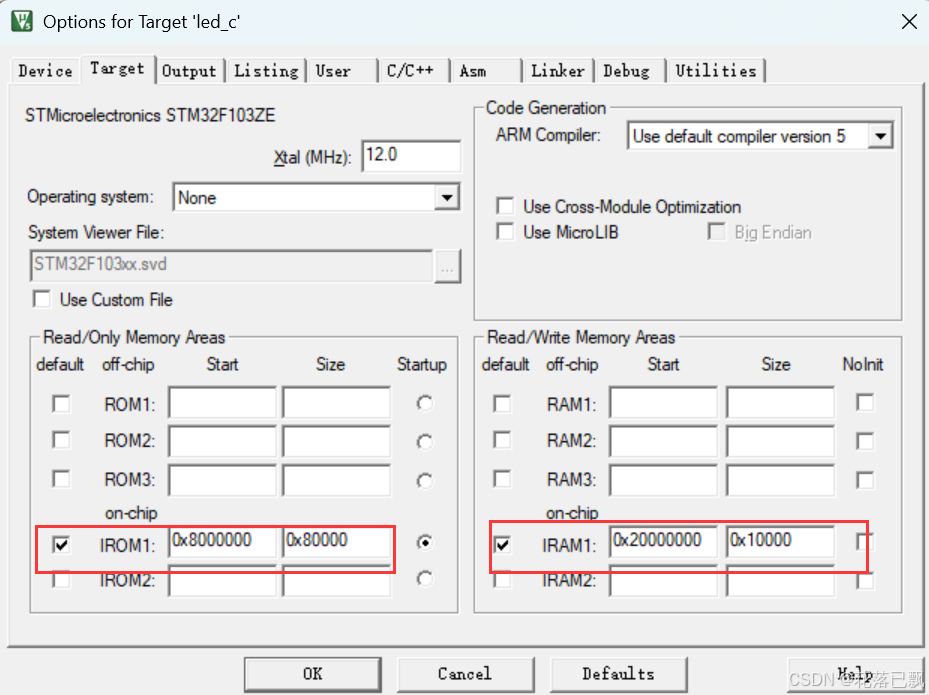Uncheck the IROM1 default checkbox
Screen dimensions: 929x695
click(61, 545)
